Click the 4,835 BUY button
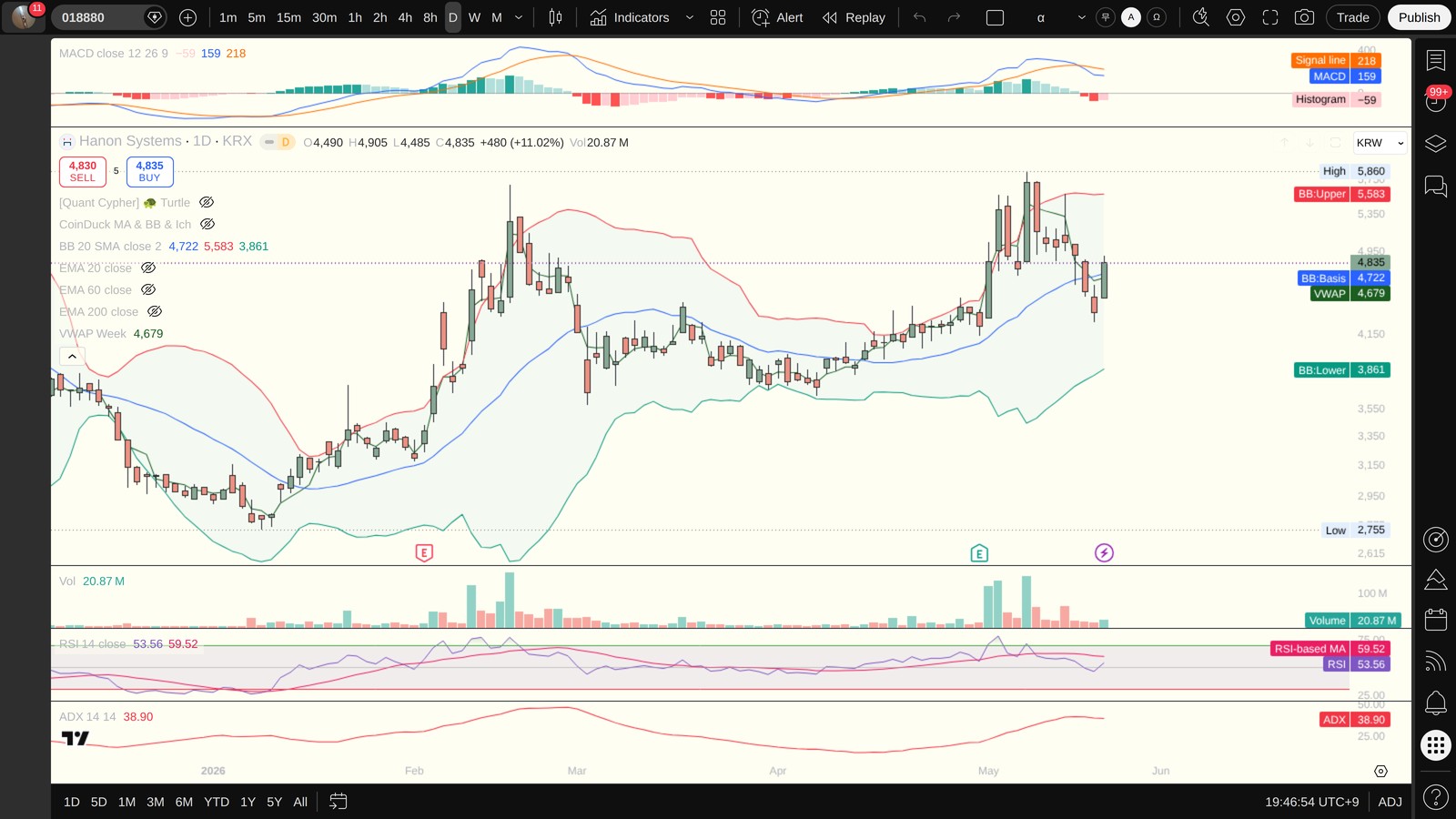 [x=149, y=171]
